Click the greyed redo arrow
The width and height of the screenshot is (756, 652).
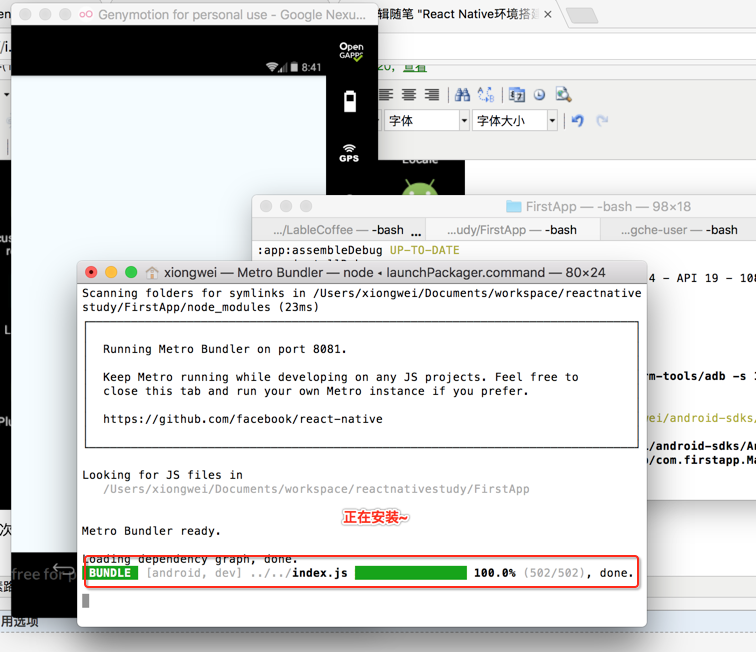pyautogui.click(x=602, y=120)
